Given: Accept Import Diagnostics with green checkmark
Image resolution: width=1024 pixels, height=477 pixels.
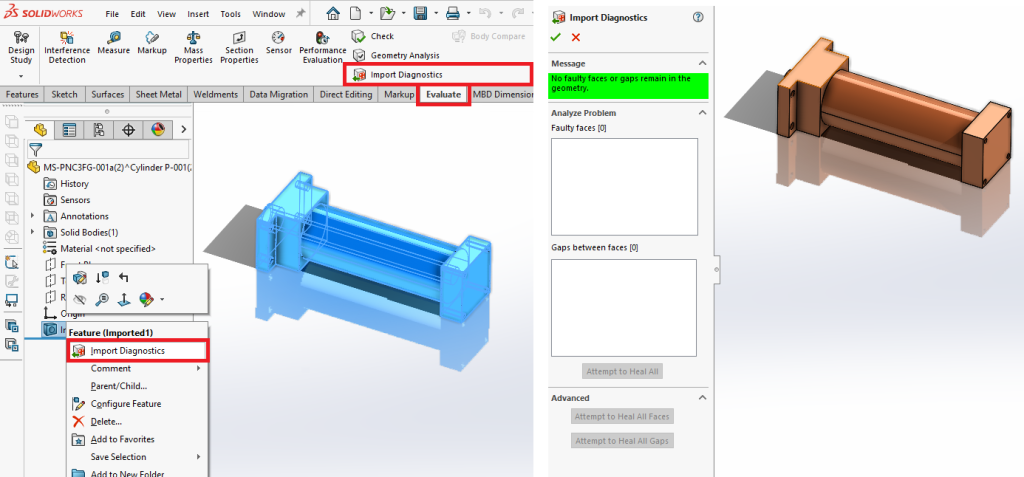Looking at the screenshot, I should click(x=556, y=37).
